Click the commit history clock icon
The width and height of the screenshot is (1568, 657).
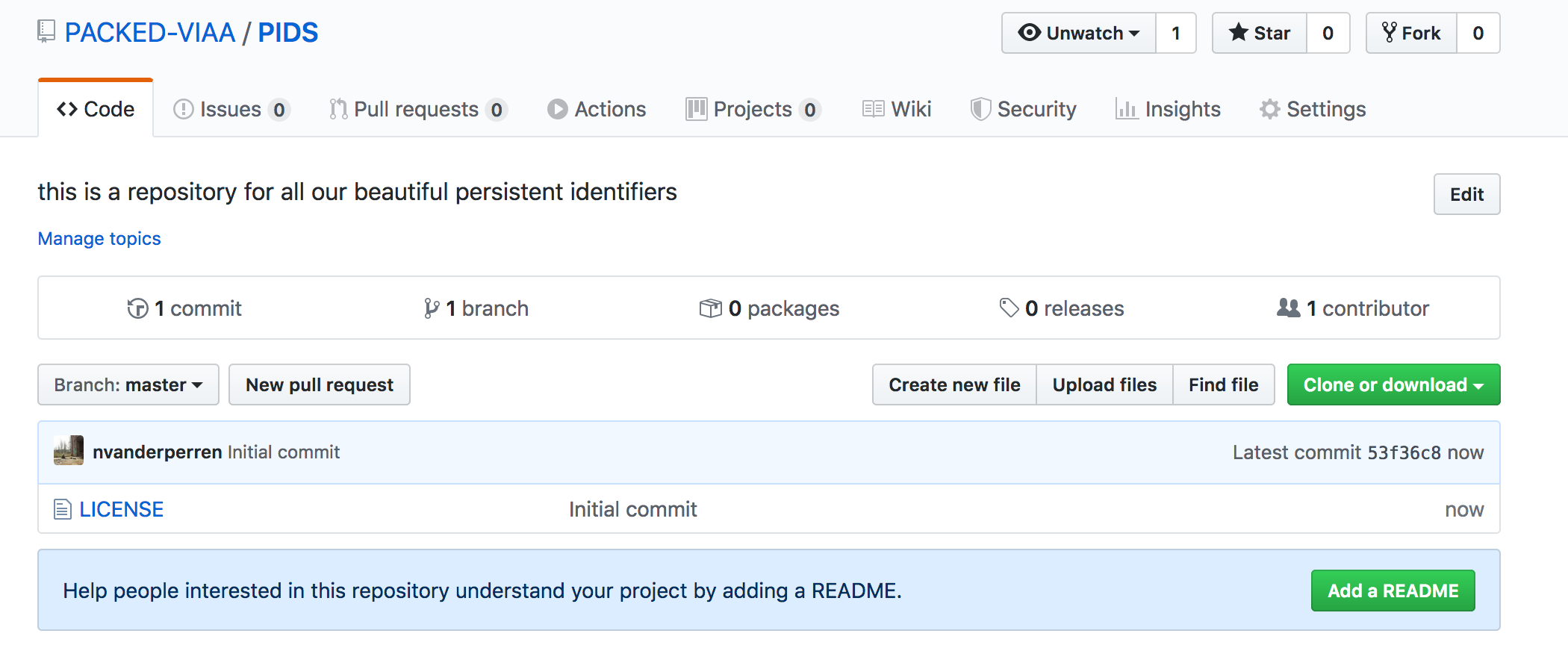point(137,308)
